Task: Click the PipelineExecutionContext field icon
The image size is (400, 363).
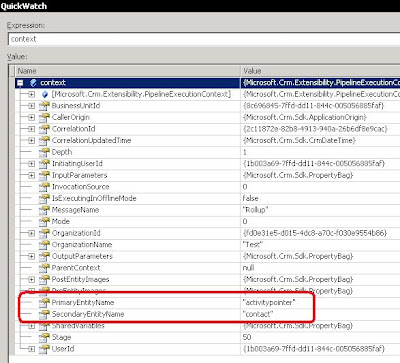Action: tap(45, 94)
